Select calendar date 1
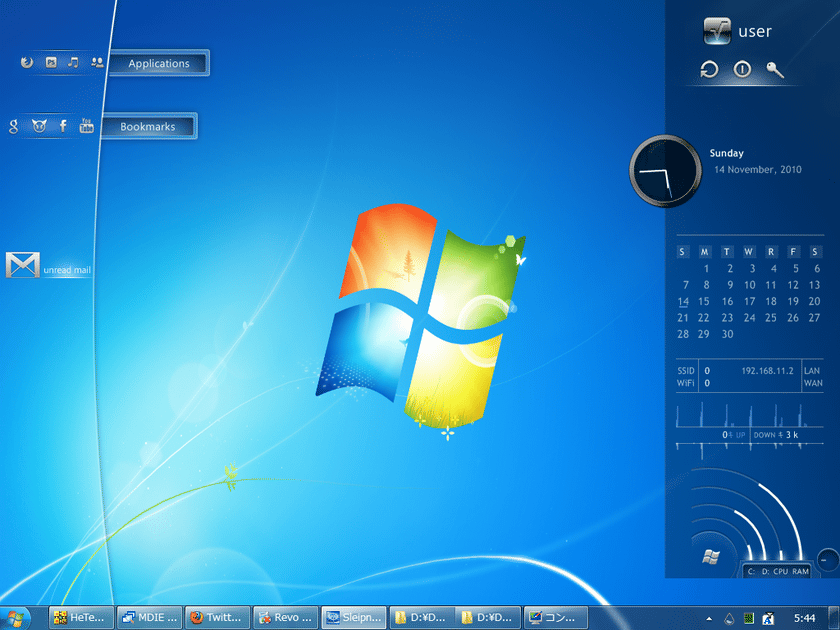 click(x=706, y=269)
